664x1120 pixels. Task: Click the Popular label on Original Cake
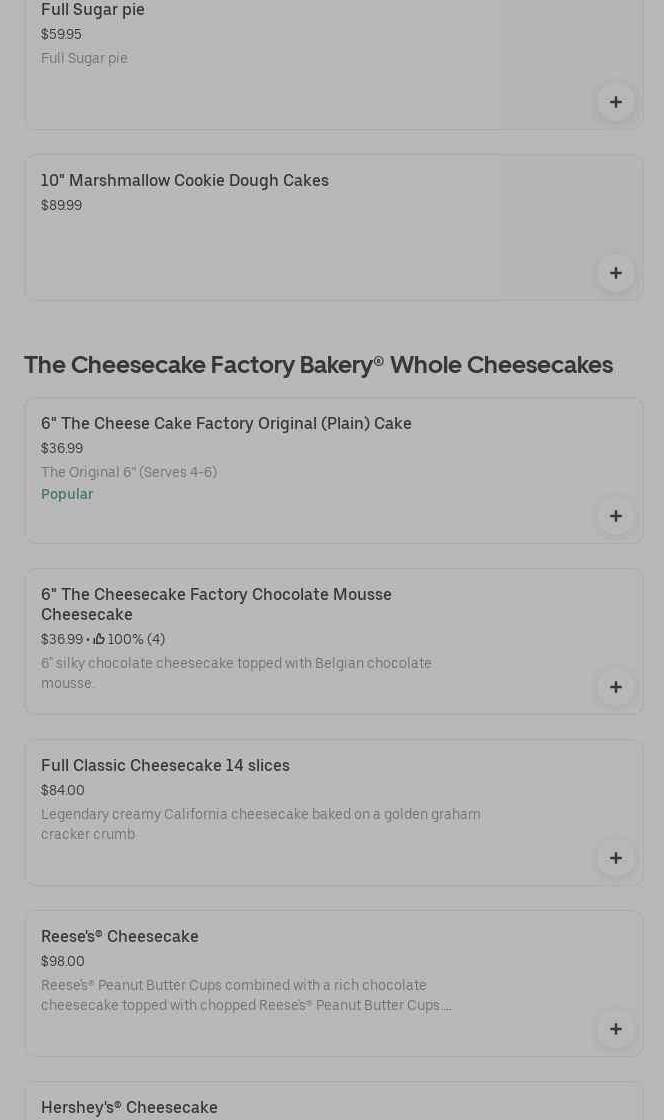(x=67, y=495)
